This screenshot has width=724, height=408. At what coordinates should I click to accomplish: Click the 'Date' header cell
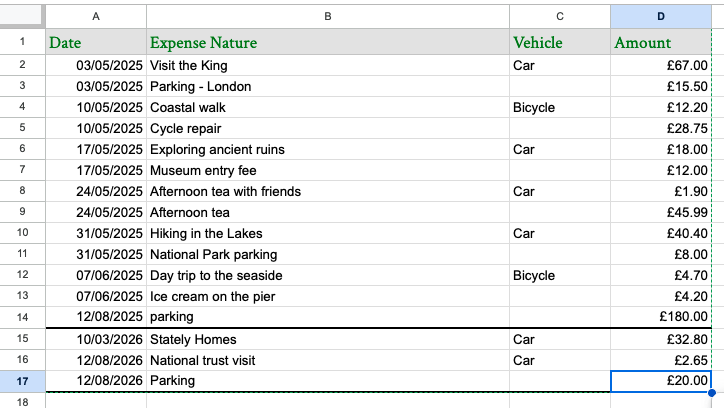95,43
